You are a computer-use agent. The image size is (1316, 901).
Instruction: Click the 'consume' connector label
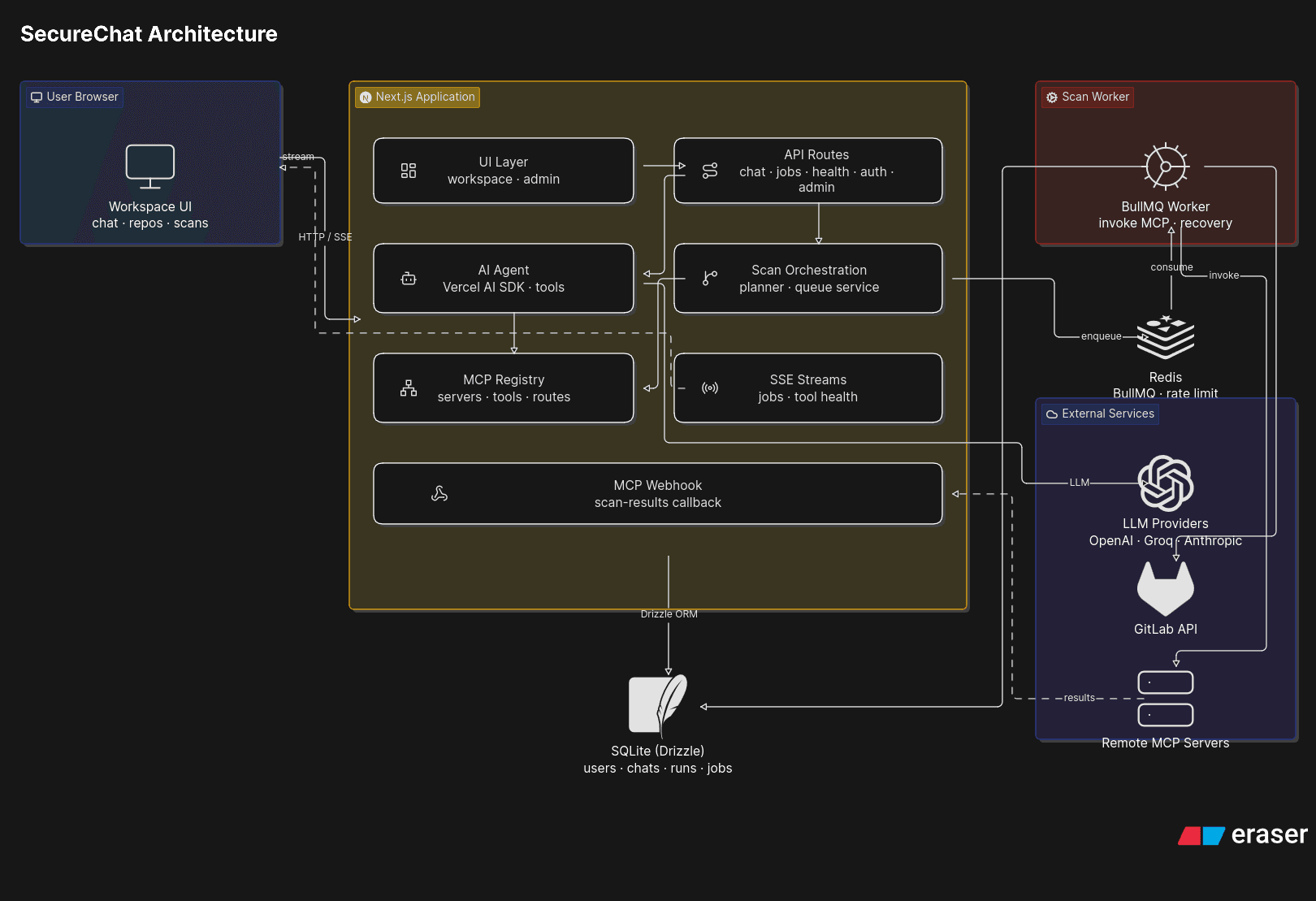click(1171, 267)
